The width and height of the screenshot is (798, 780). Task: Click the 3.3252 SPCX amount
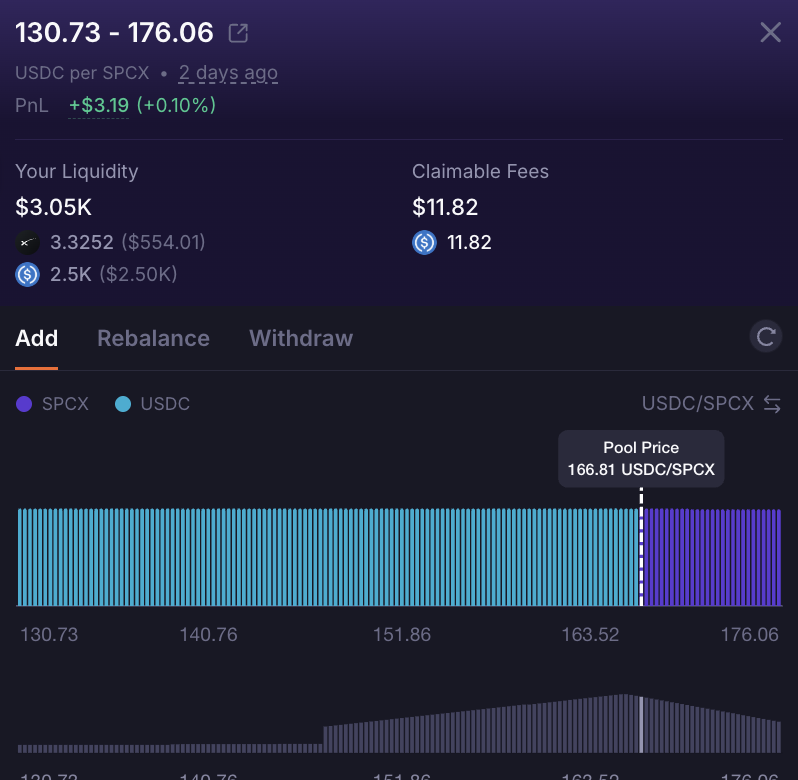click(x=82, y=243)
